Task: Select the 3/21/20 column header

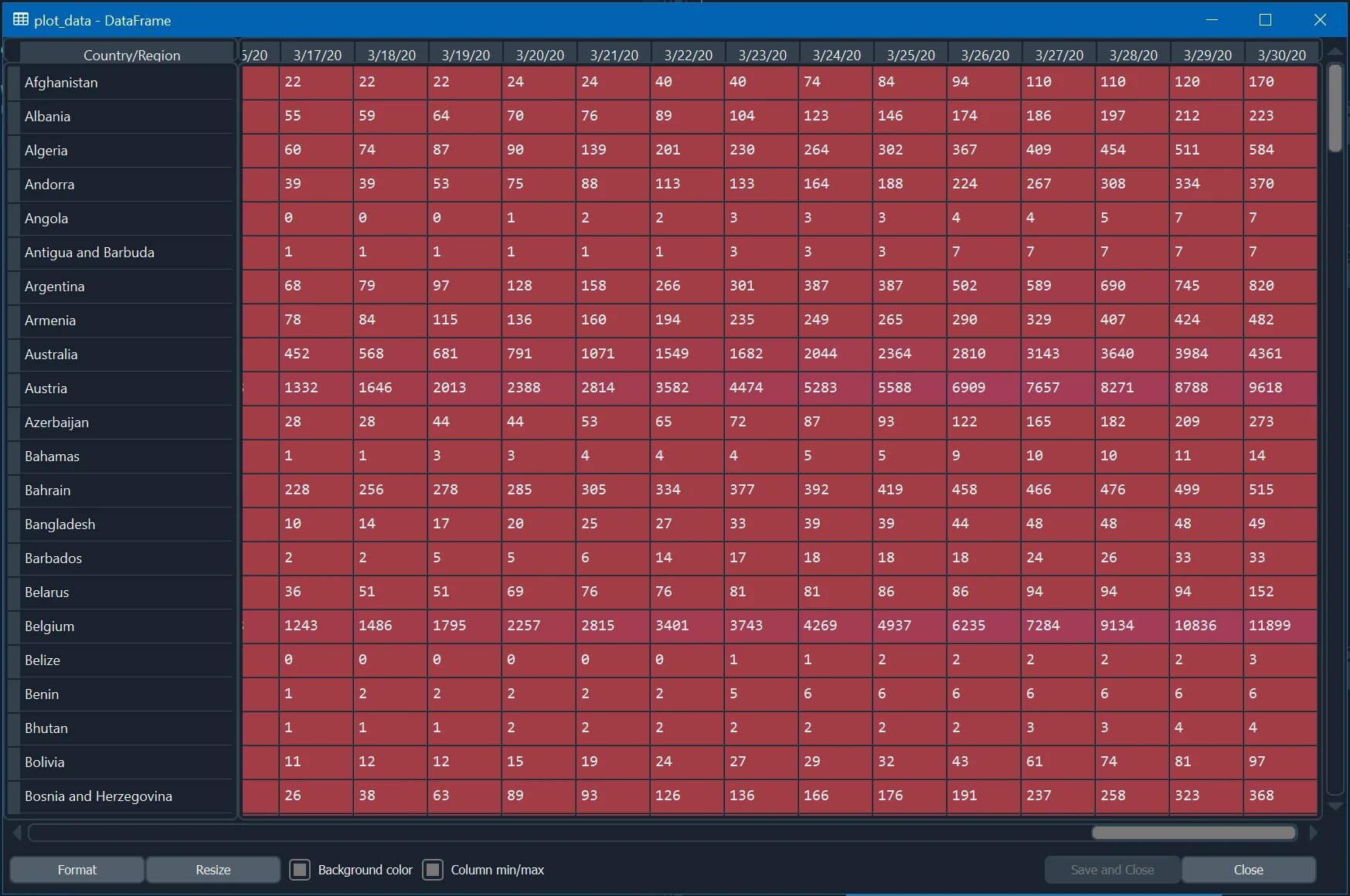Action: click(614, 54)
